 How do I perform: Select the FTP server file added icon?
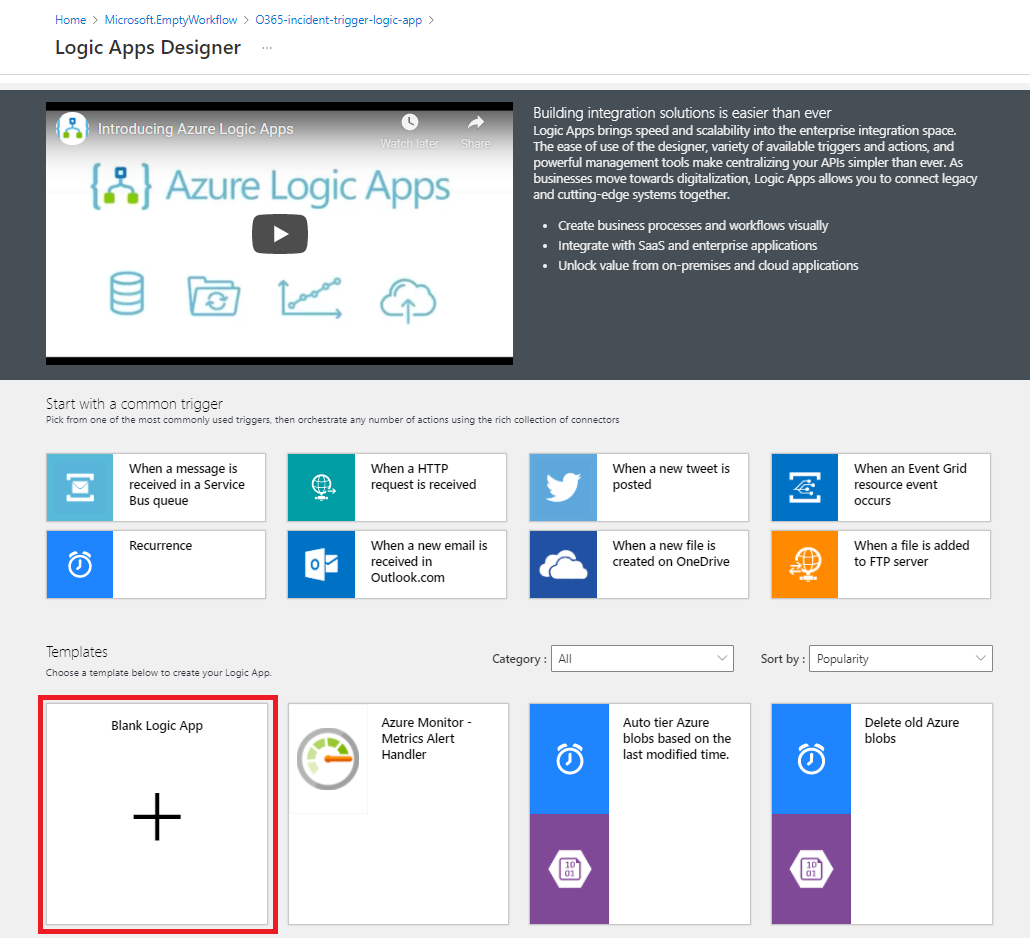[x=805, y=564]
